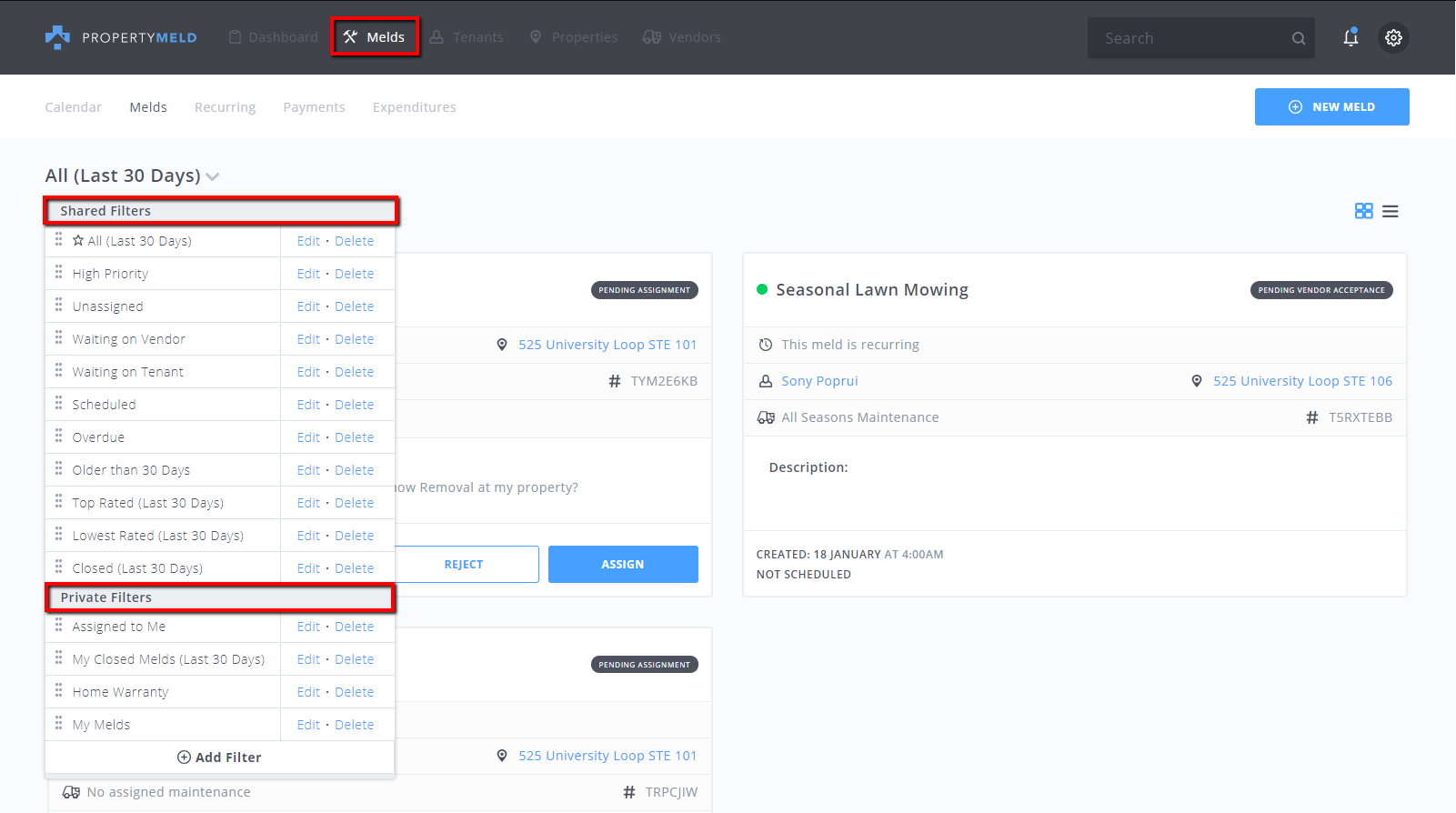Edit the Waiting on Tenant filter

tap(308, 372)
